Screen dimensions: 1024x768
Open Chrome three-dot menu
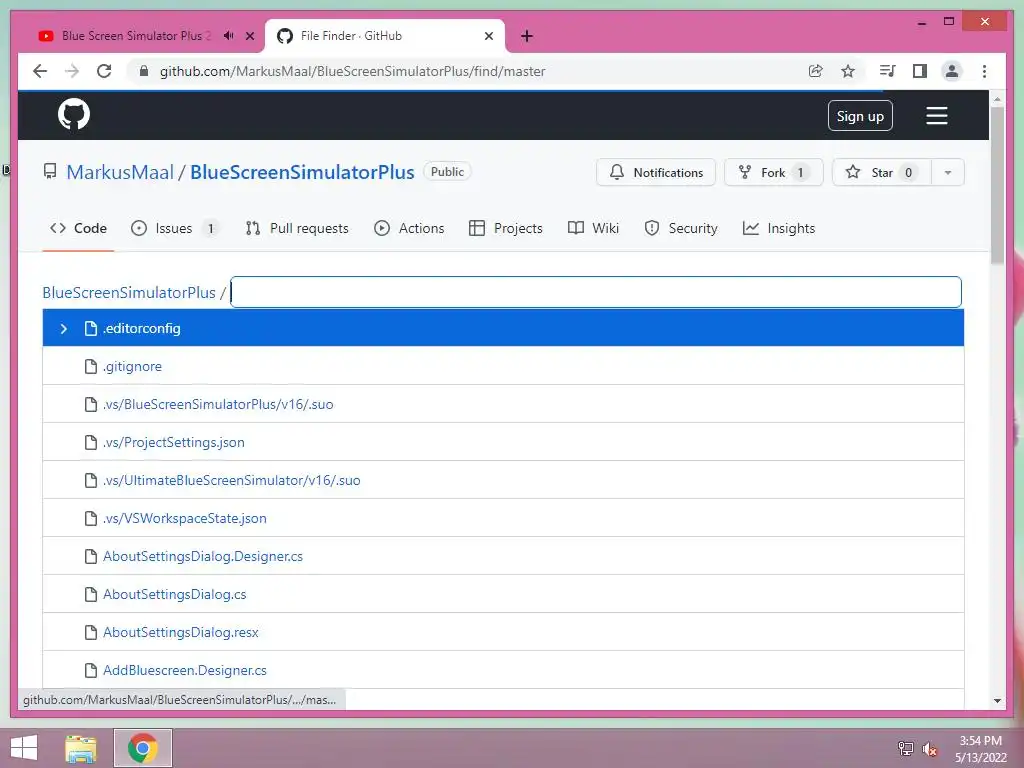coord(984,71)
